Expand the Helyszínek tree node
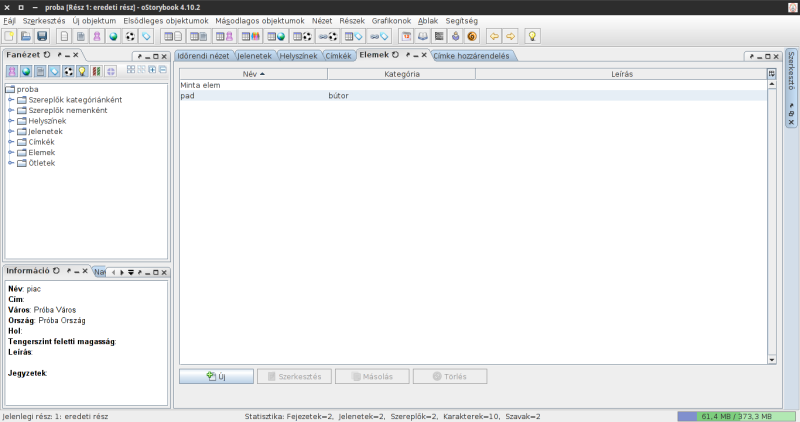The image size is (800, 422). [x=11, y=121]
